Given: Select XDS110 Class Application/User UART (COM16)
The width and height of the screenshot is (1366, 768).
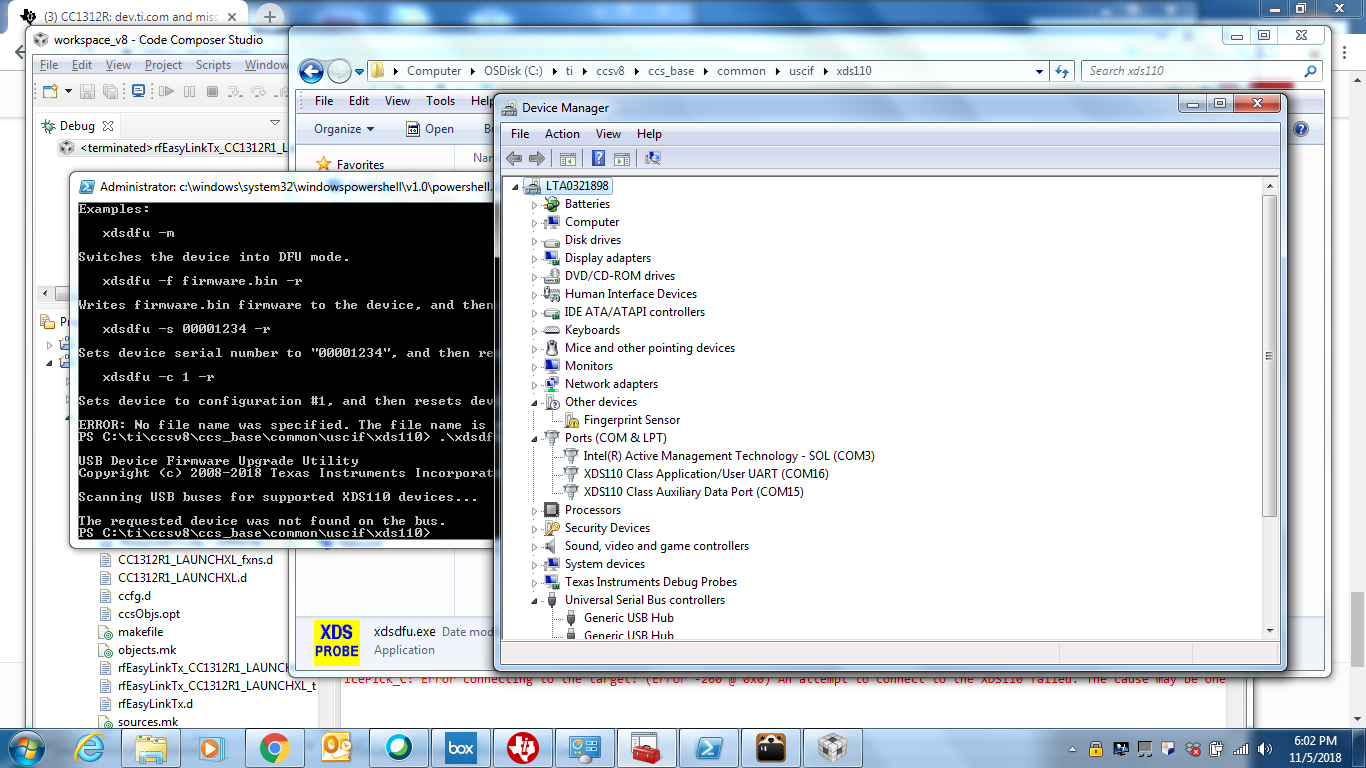Looking at the screenshot, I should [706, 475].
